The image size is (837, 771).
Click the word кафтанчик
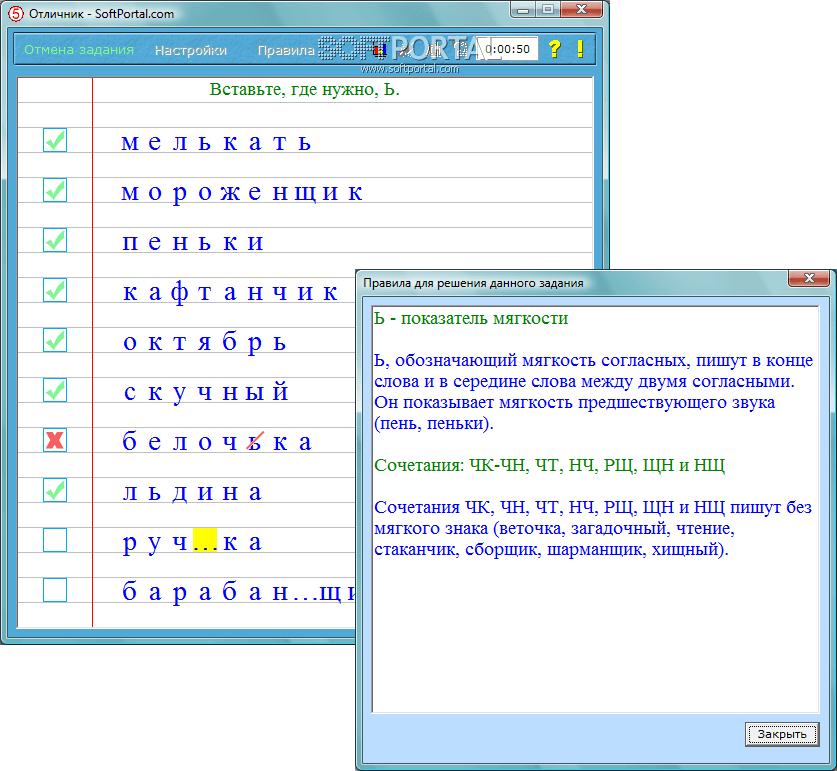click(230, 293)
